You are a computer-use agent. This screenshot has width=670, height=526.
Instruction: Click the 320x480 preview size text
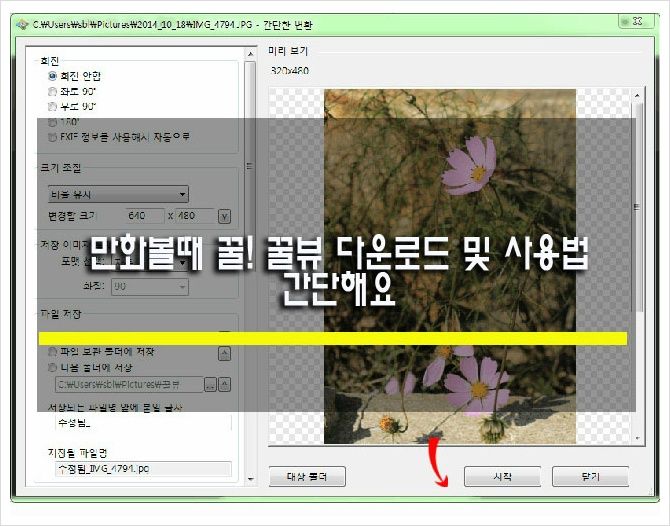[x=290, y=71]
